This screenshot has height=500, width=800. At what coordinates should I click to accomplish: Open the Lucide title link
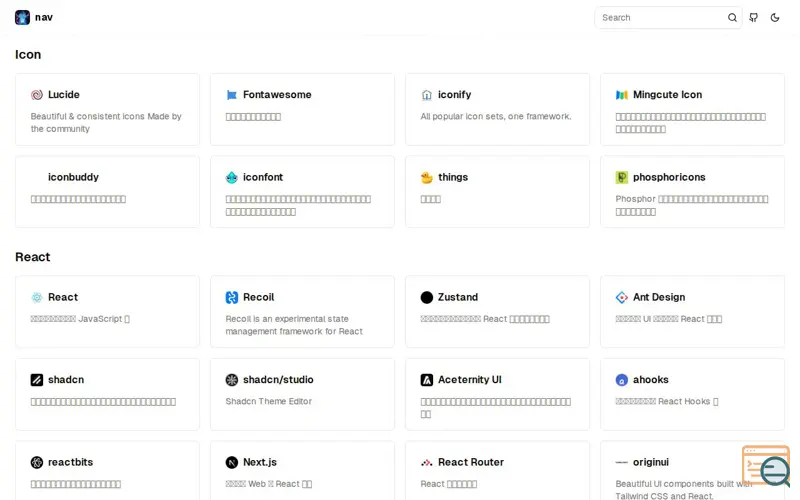[64, 95]
